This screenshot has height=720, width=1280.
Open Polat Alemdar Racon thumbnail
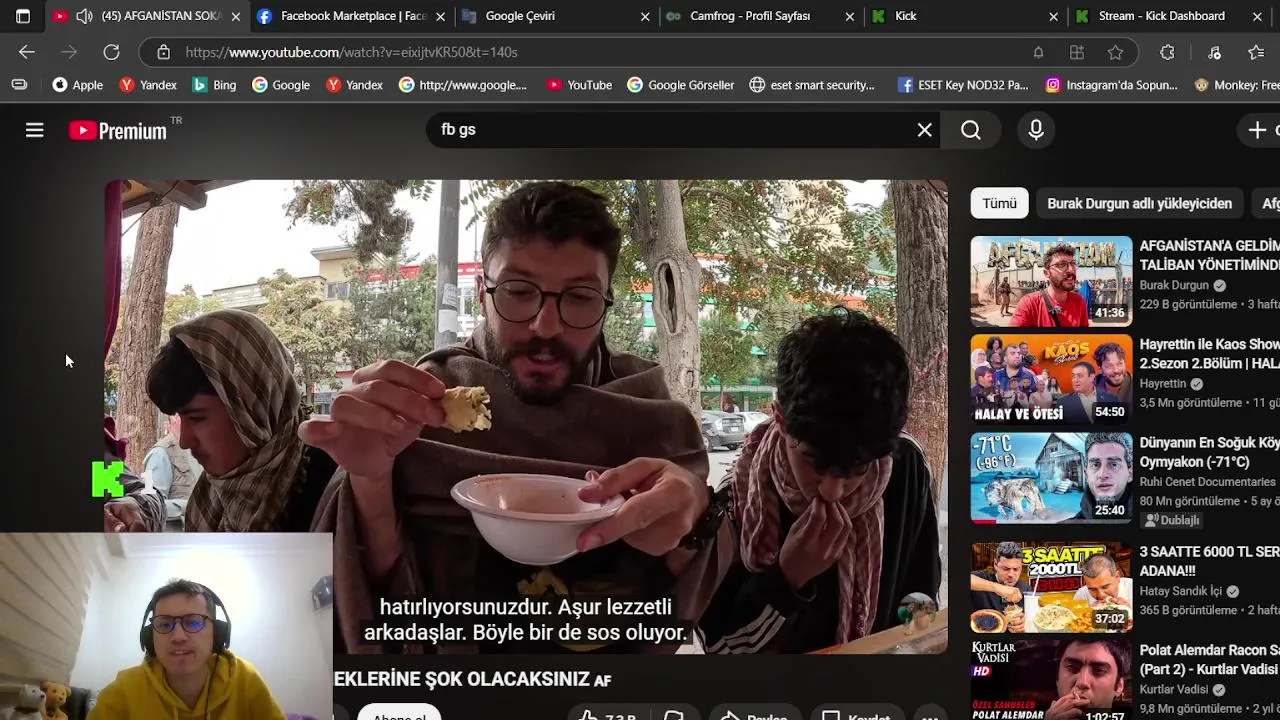pos(1051,680)
